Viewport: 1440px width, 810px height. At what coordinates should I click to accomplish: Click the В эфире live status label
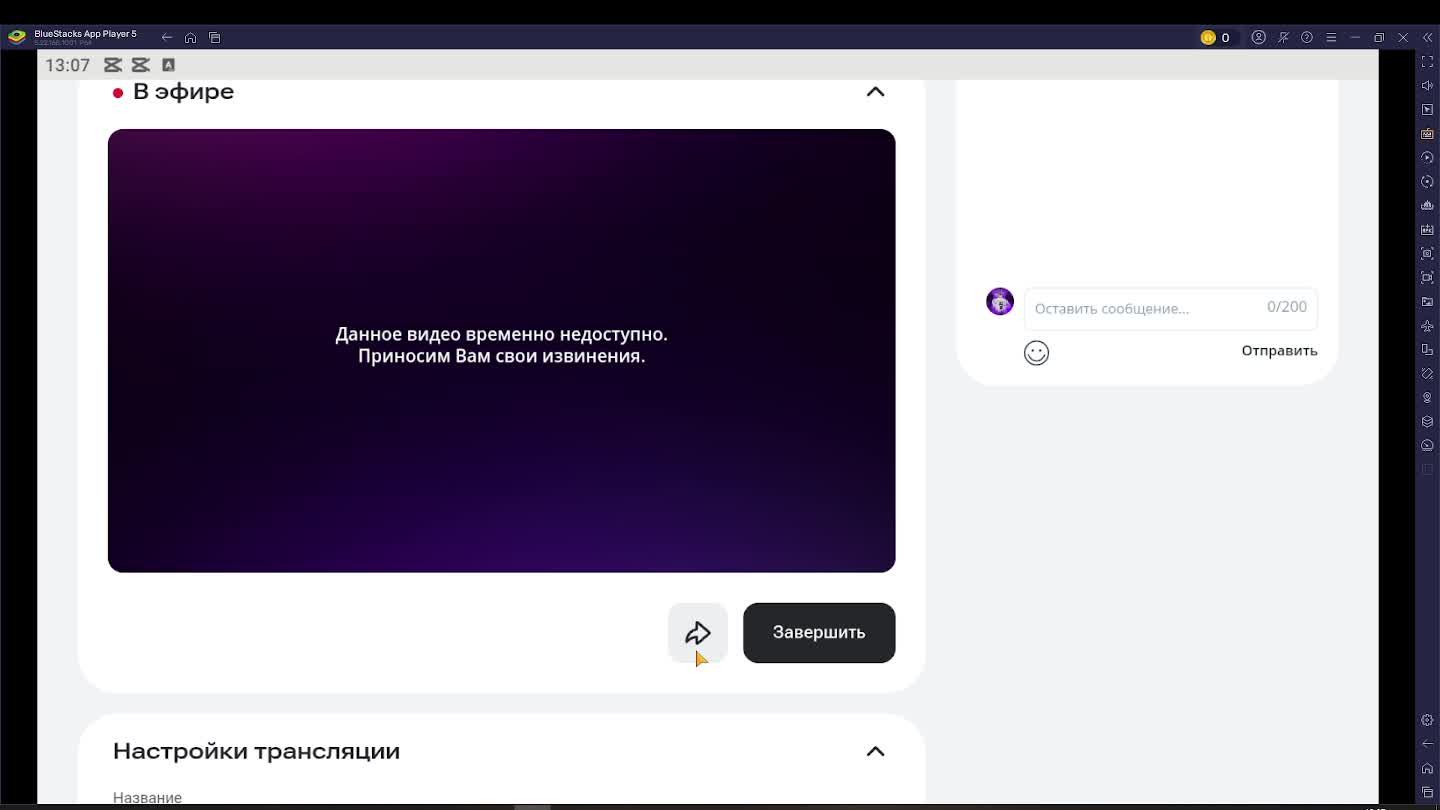pos(183,92)
